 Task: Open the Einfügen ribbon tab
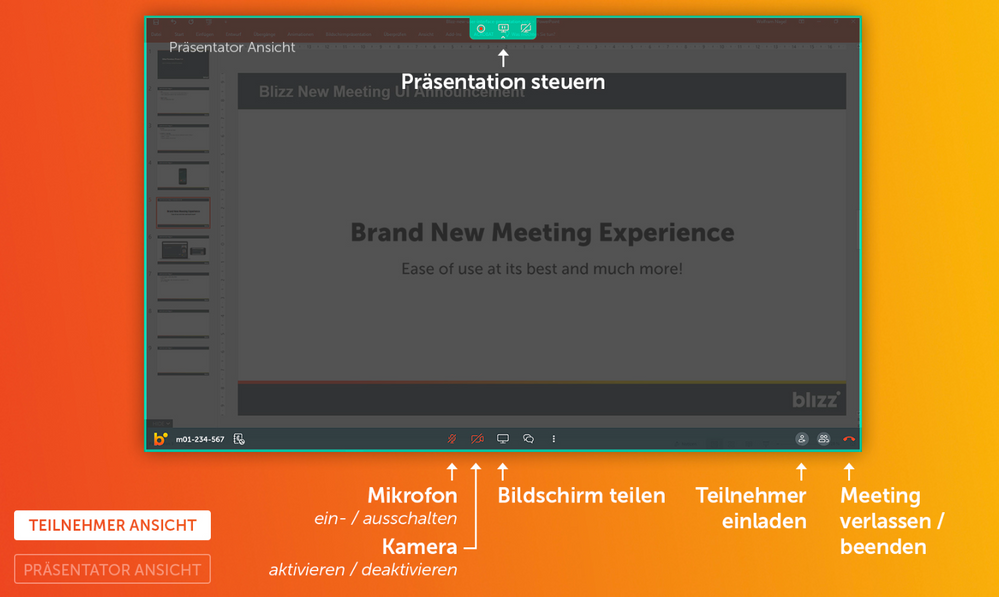tap(205, 34)
